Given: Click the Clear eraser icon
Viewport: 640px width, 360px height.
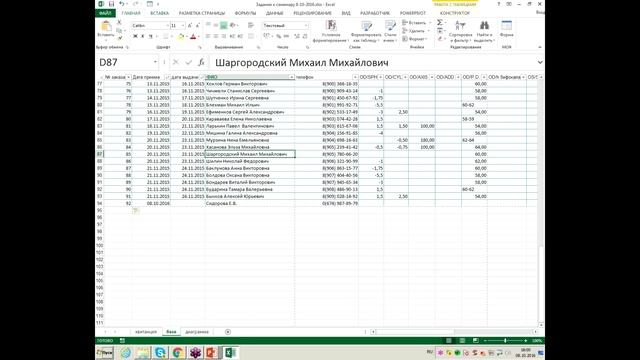Looking at the screenshot, I should (440, 39).
